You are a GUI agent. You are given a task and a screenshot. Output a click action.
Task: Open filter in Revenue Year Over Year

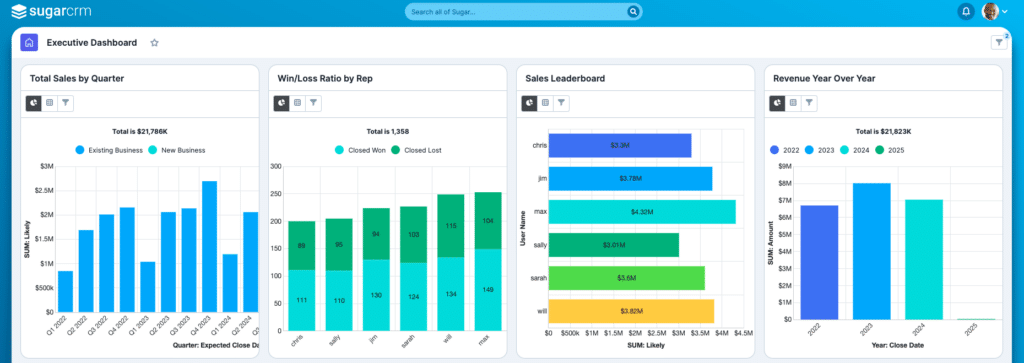pyautogui.click(x=809, y=103)
